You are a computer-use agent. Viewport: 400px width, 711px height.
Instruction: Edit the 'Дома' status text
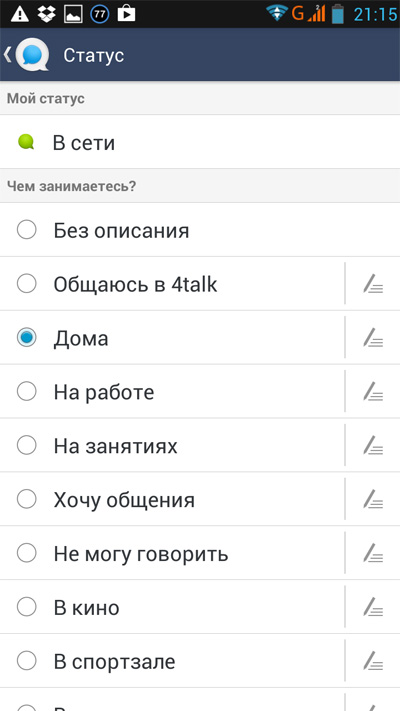tap(373, 338)
